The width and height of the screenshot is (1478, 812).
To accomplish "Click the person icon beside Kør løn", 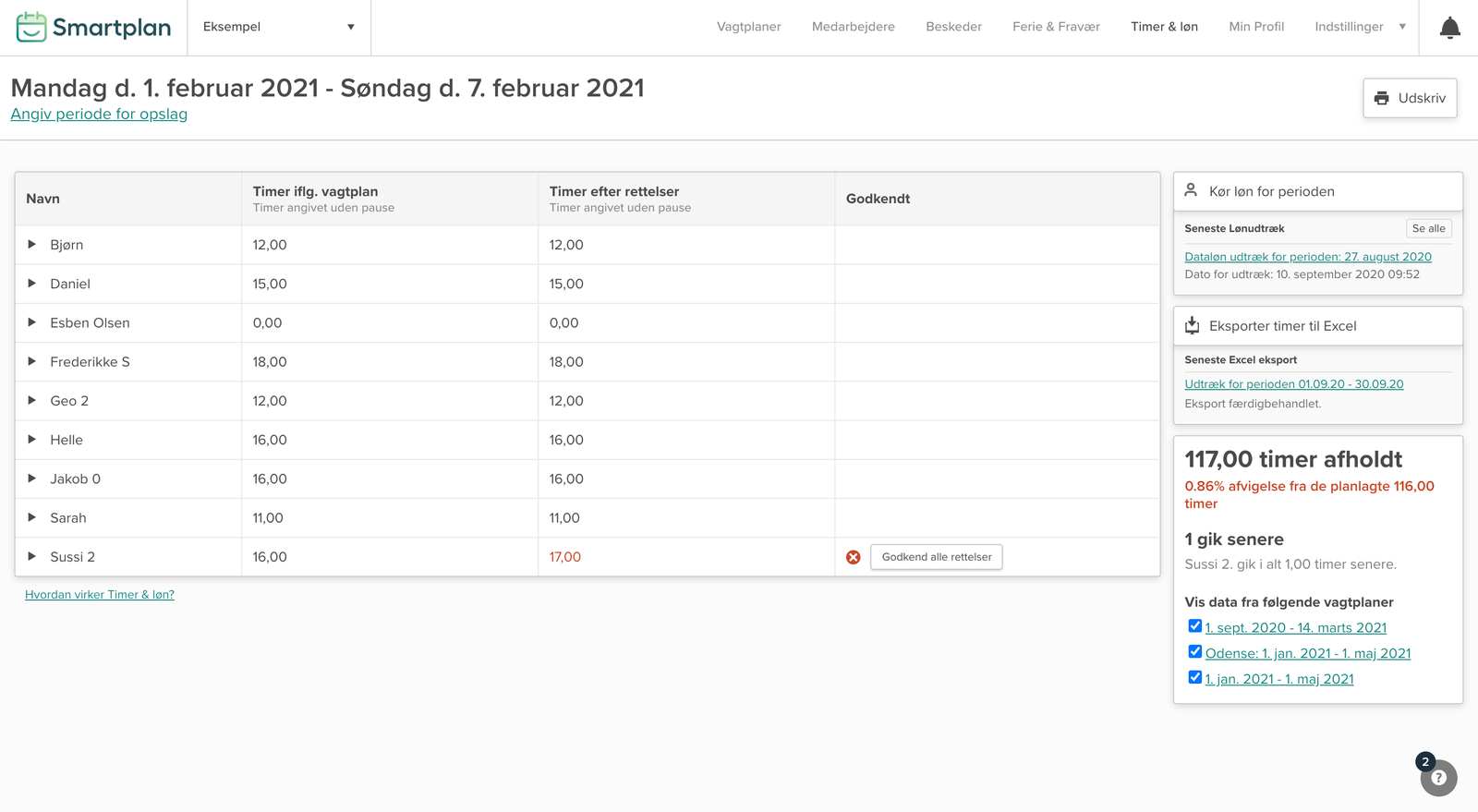I will pos(1191,190).
